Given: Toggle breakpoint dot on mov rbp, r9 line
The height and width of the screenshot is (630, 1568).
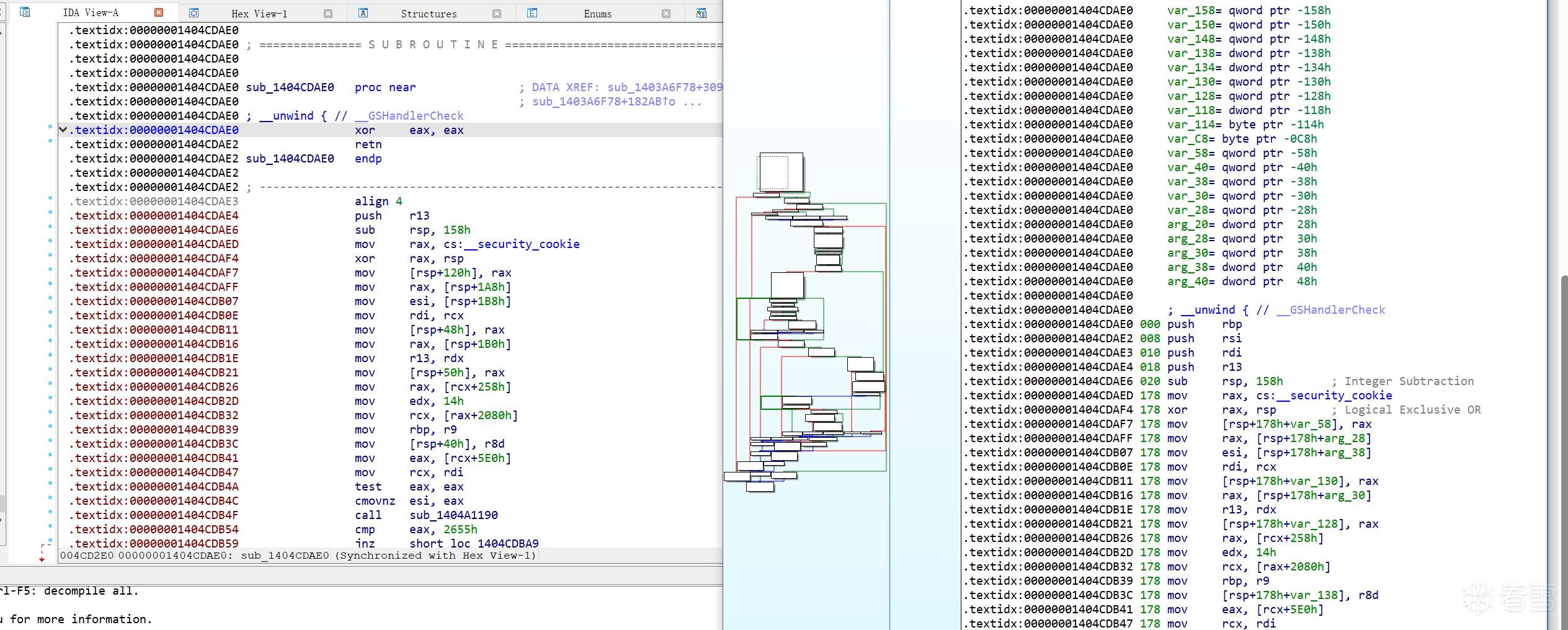Looking at the screenshot, I should 50,427.
